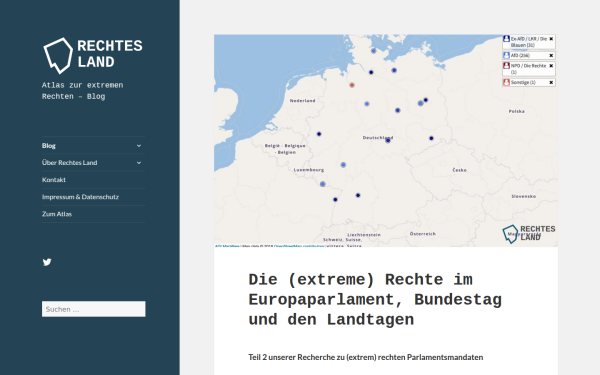600x375 pixels.
Task: Open Impressum & Datenschutz page
Action: [x=80, y=197]
